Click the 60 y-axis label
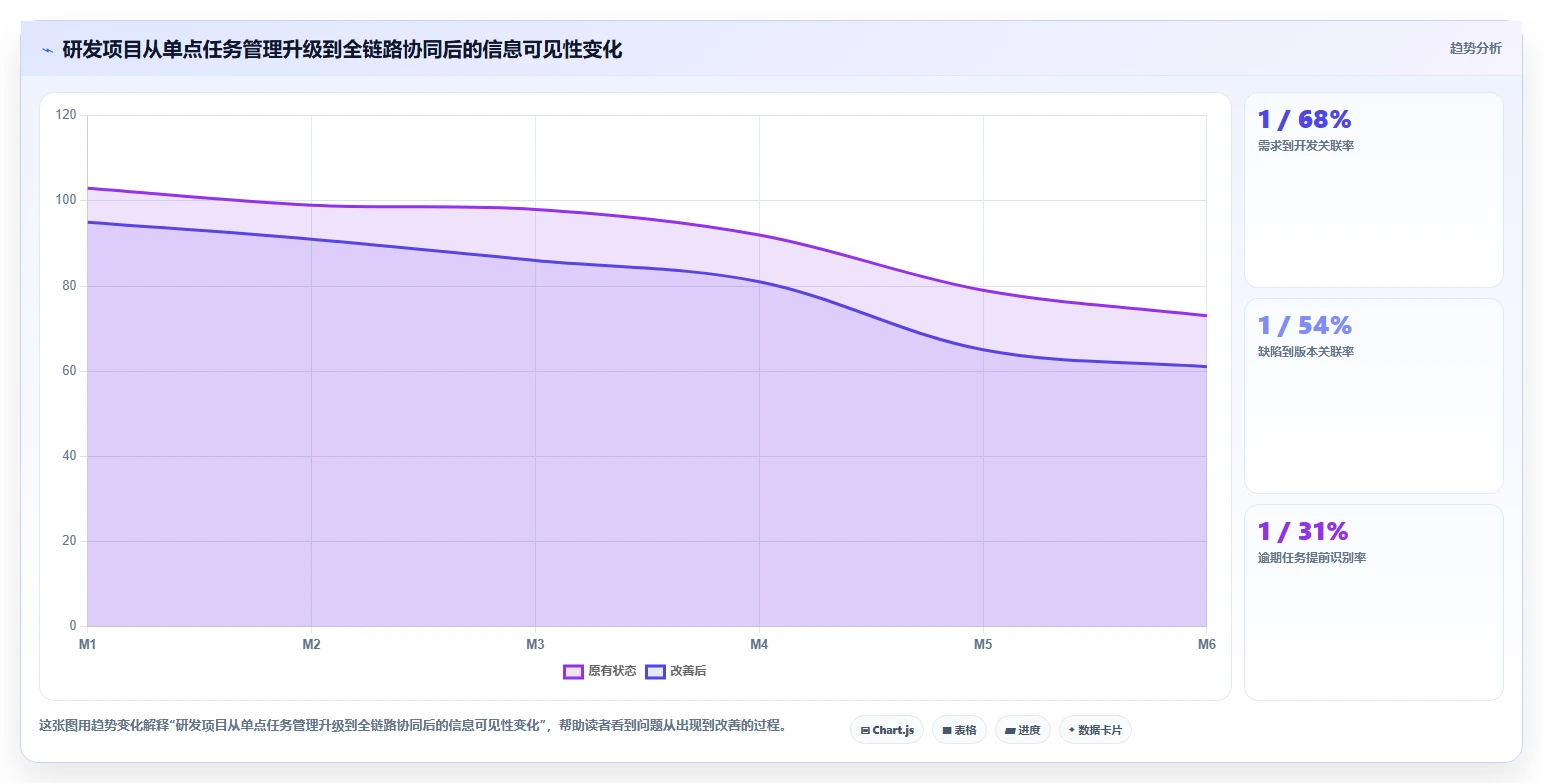This screenshot has width=1543, height=783. 69,371
